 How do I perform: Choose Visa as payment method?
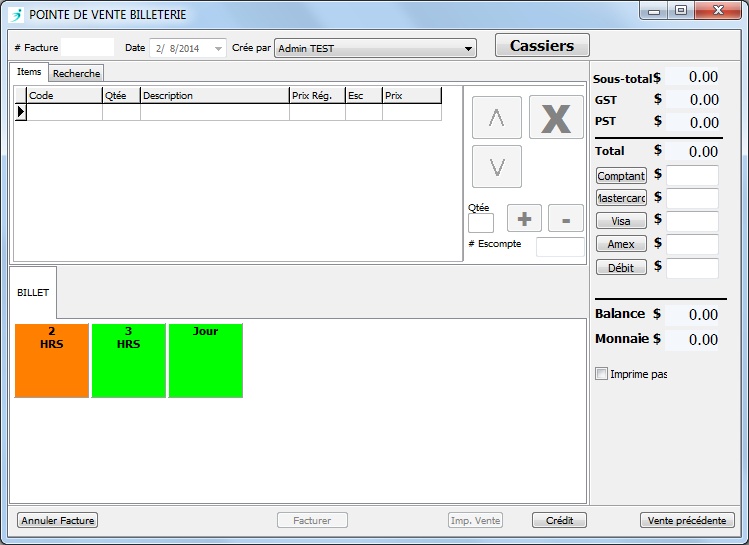(621, 221)
